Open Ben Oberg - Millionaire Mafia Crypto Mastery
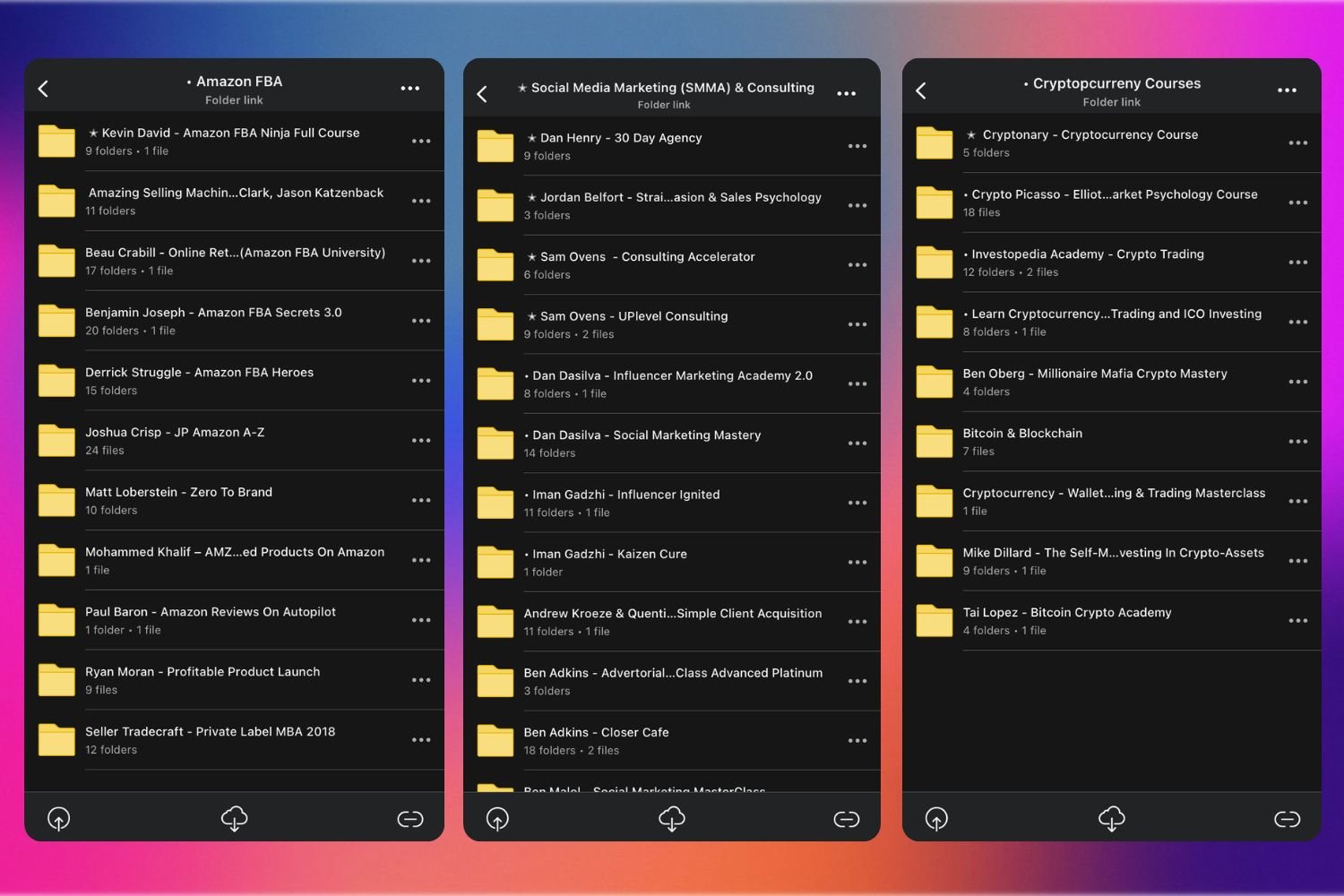Image resolution: width=1344 pixels, height=896 pixels. click(x=1112, y=382)
